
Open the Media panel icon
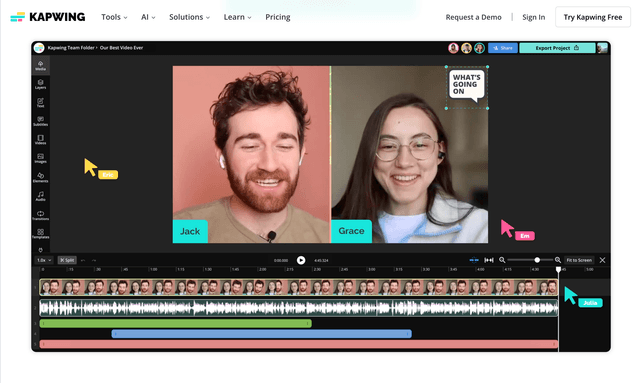(40, 65)
